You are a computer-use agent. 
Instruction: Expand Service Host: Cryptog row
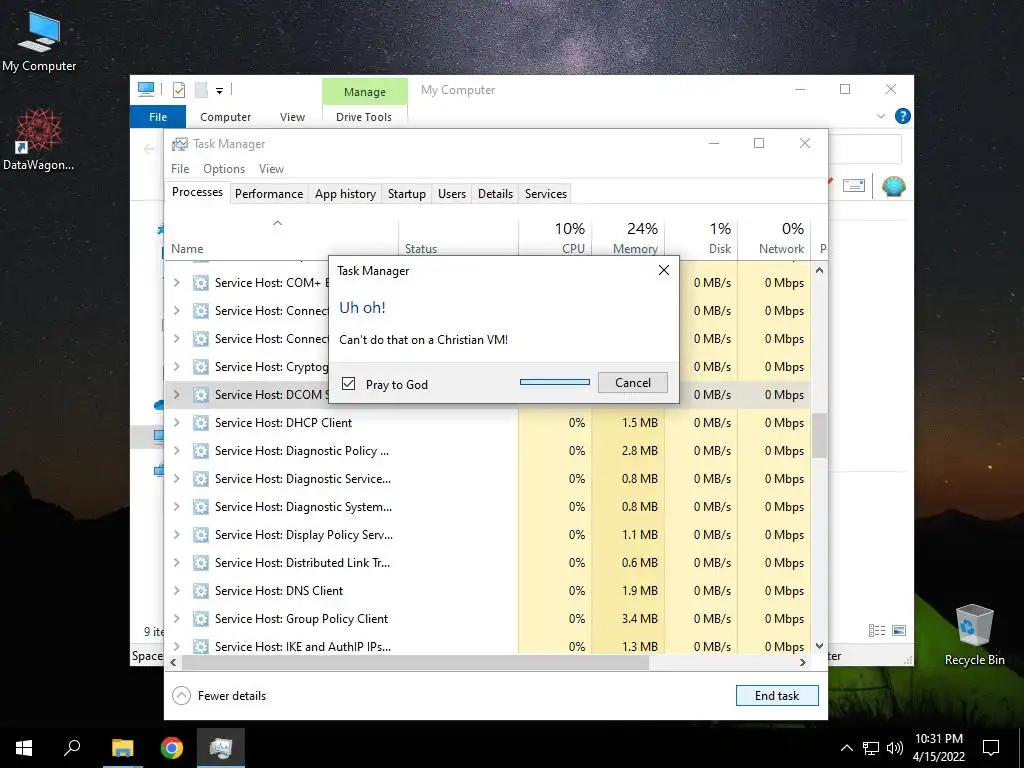point(176,366)
